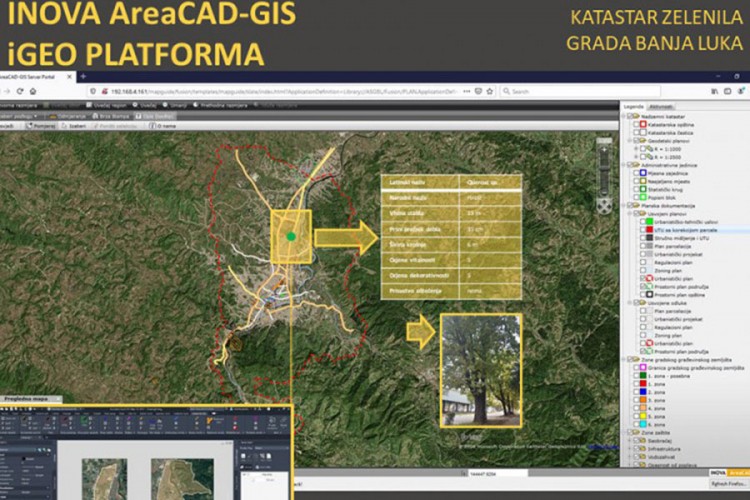This screenshot has width=750, height=500.
Task: Open the browser library icon
Action: (715, 91)
